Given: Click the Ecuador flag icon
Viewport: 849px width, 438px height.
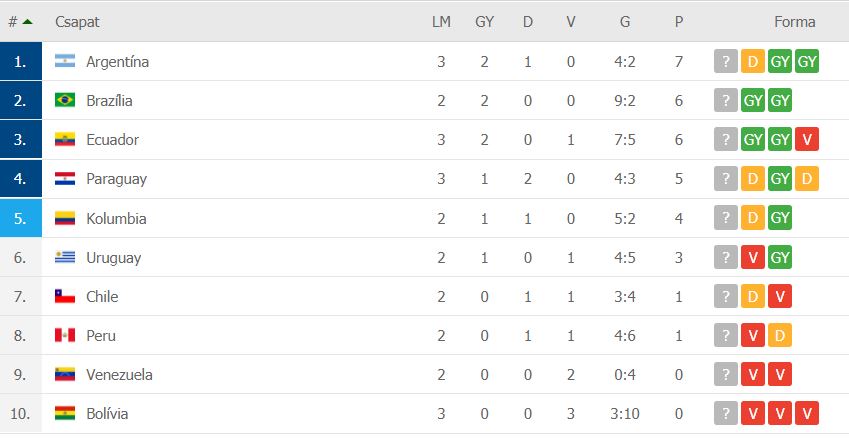Looking at the screenshot, I should pos(65,140).
